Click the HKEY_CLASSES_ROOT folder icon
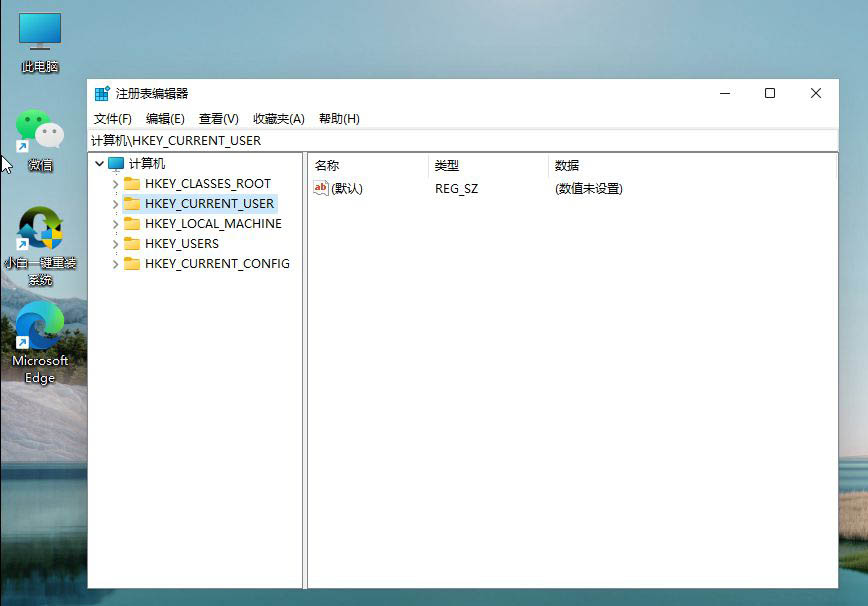This screenshot has width=868, height=606. pos(133,183)
